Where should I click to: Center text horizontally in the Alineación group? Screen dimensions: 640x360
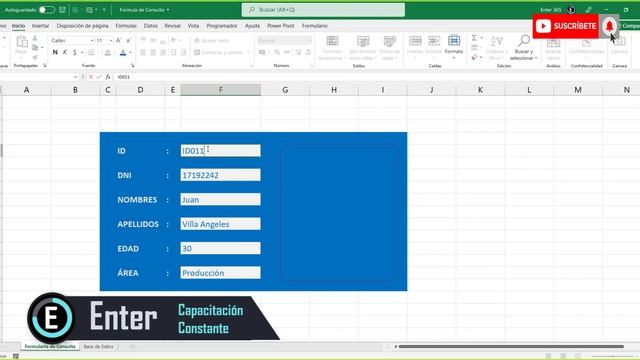coord(153,52)
